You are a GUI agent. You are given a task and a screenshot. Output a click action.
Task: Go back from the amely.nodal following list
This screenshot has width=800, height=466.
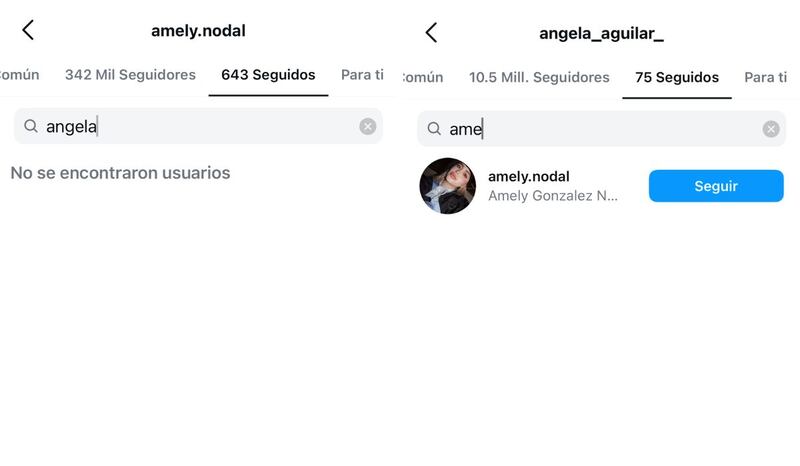[28, 30]
